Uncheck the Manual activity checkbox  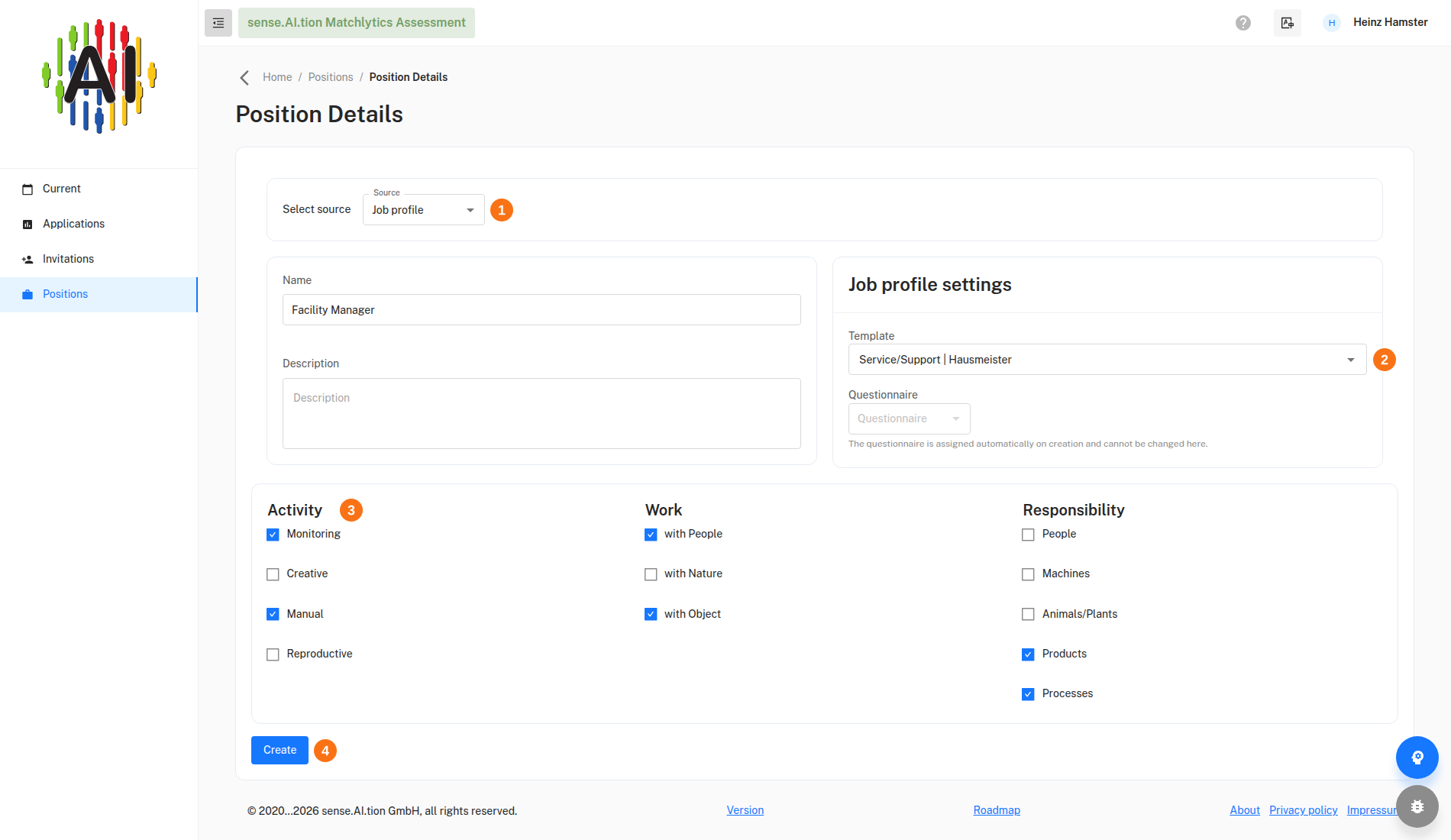273,614
